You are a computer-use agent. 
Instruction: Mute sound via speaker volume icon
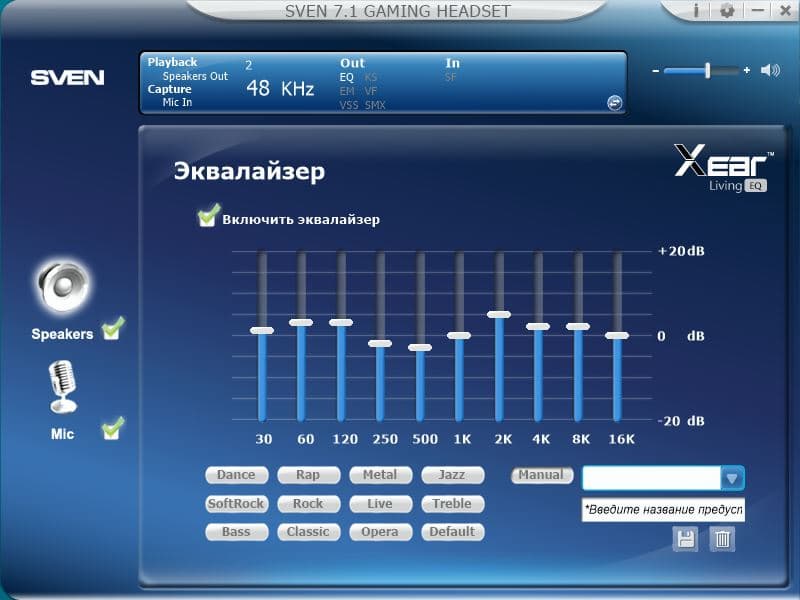(770, 70)
